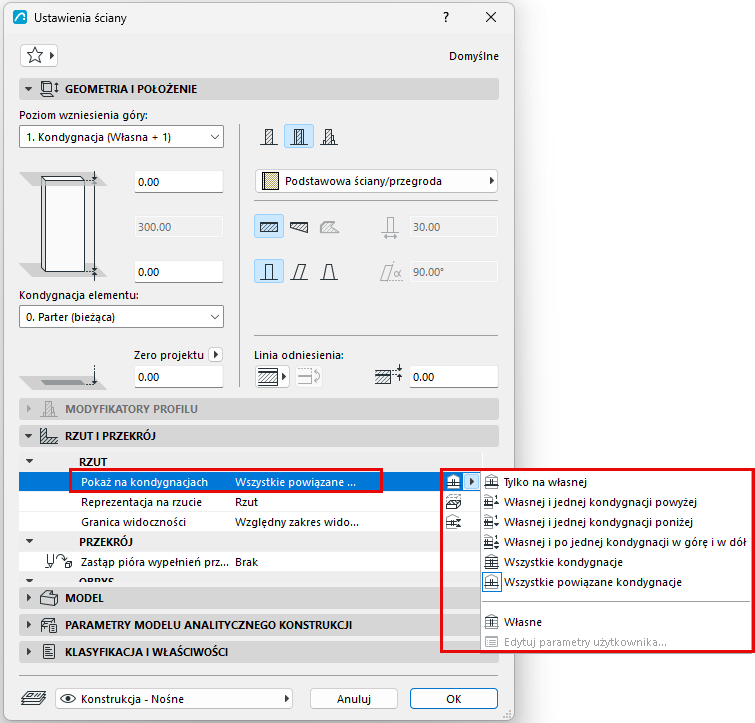Click the top offset 0.00 field
The height and width of the screenshot is (723, 755).
tap(179, 181)
